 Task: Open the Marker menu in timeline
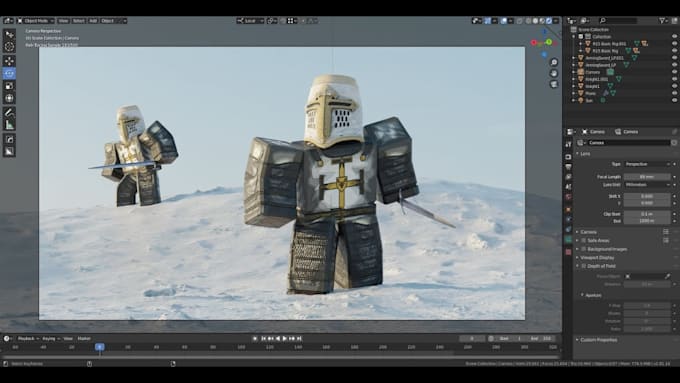pyautogui.click(x=84, y=338)
